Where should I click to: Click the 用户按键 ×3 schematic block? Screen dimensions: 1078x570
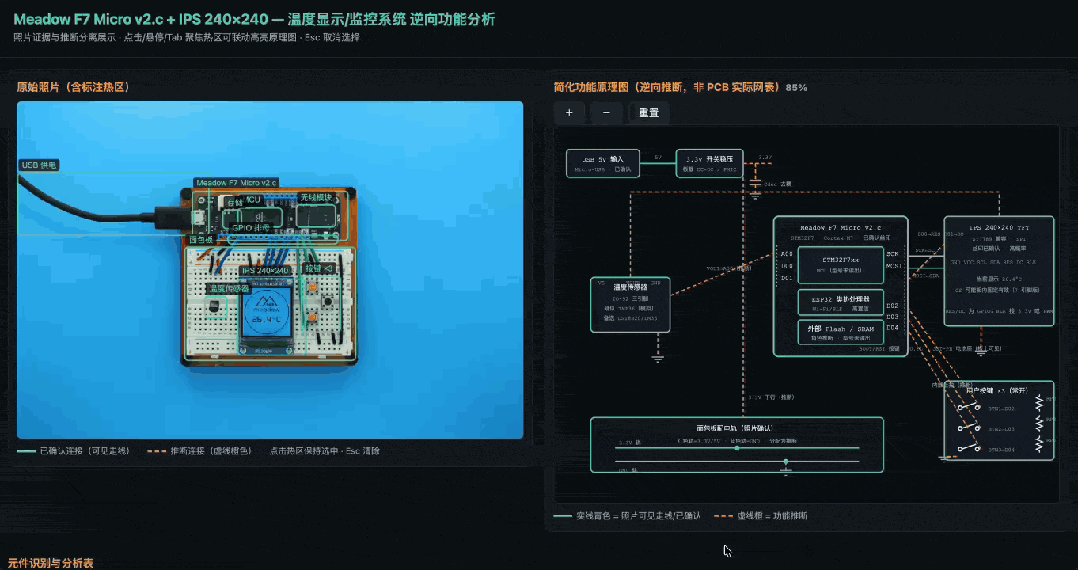998,420
